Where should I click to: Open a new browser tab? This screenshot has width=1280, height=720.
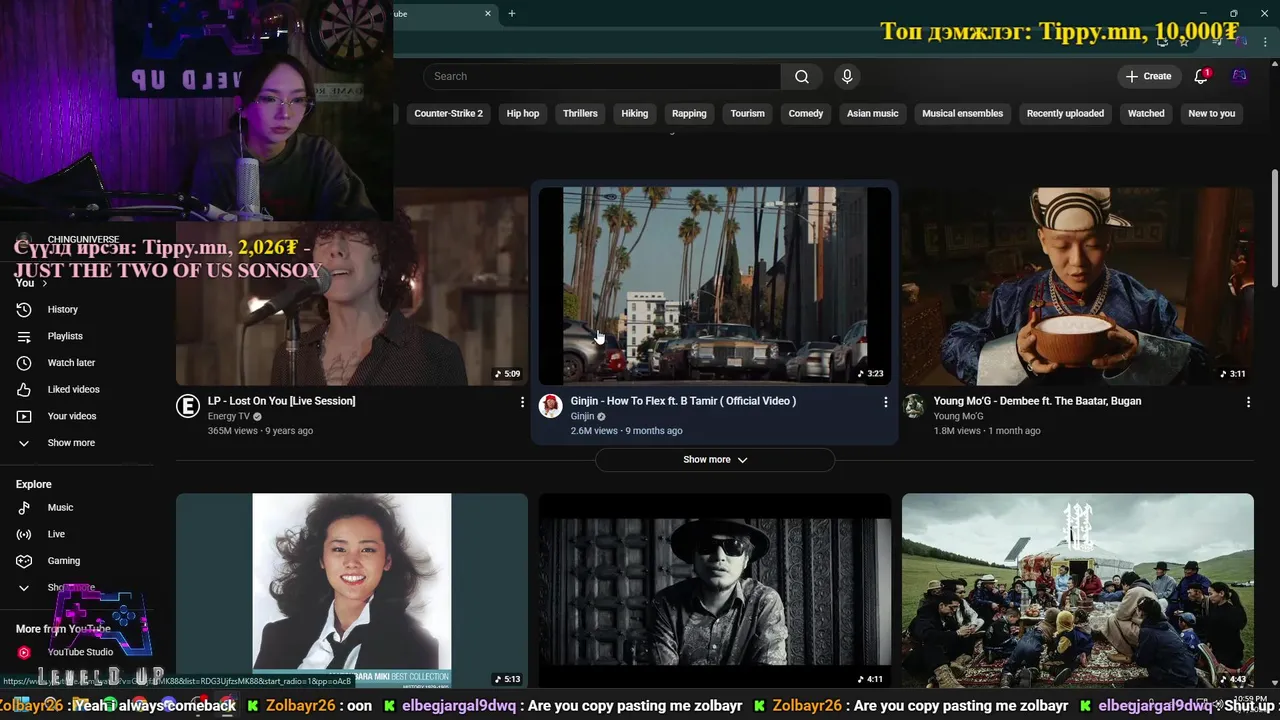click(512, 13)
